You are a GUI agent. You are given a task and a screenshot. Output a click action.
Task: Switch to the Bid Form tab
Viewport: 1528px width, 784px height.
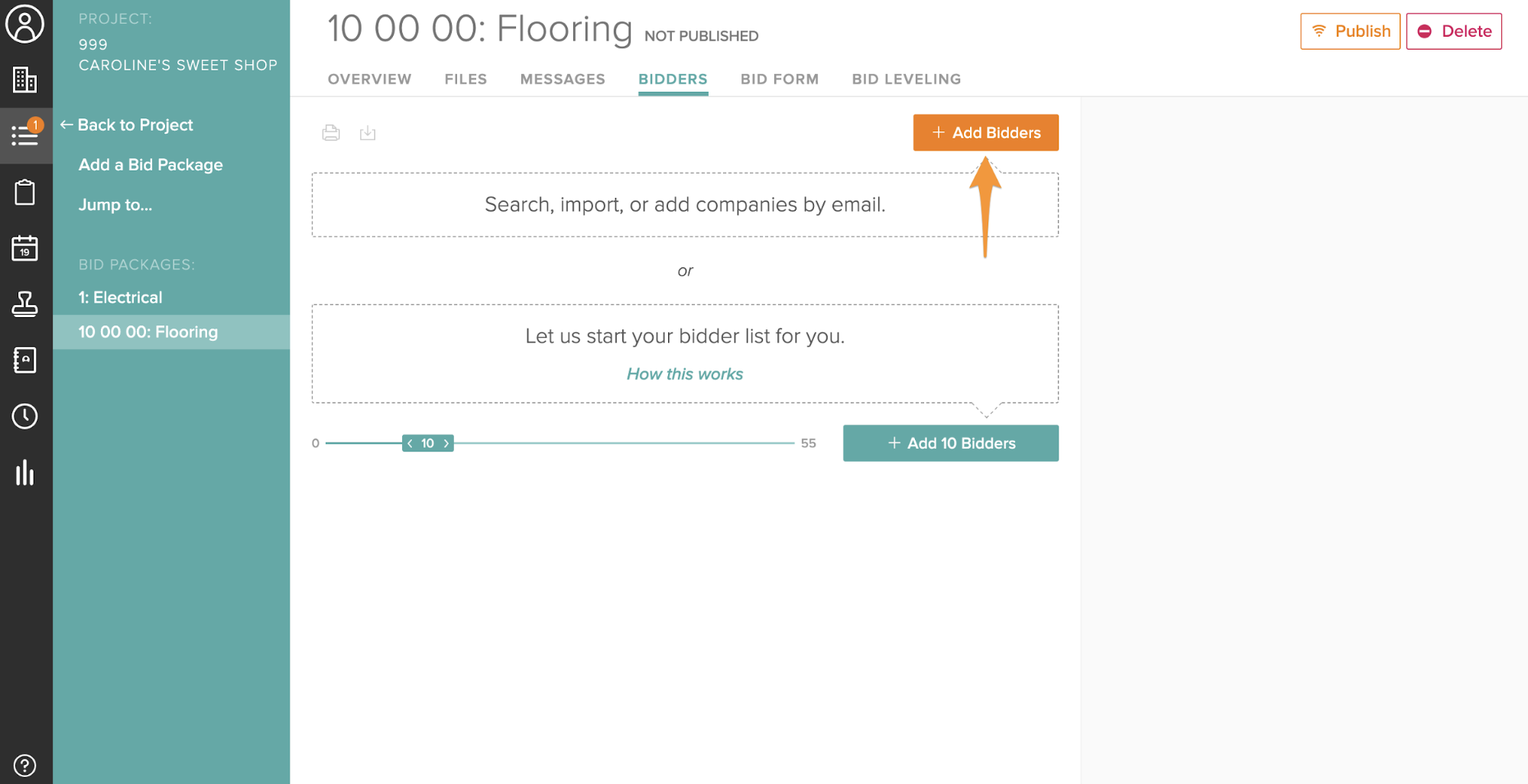click(x=779, y=79)
